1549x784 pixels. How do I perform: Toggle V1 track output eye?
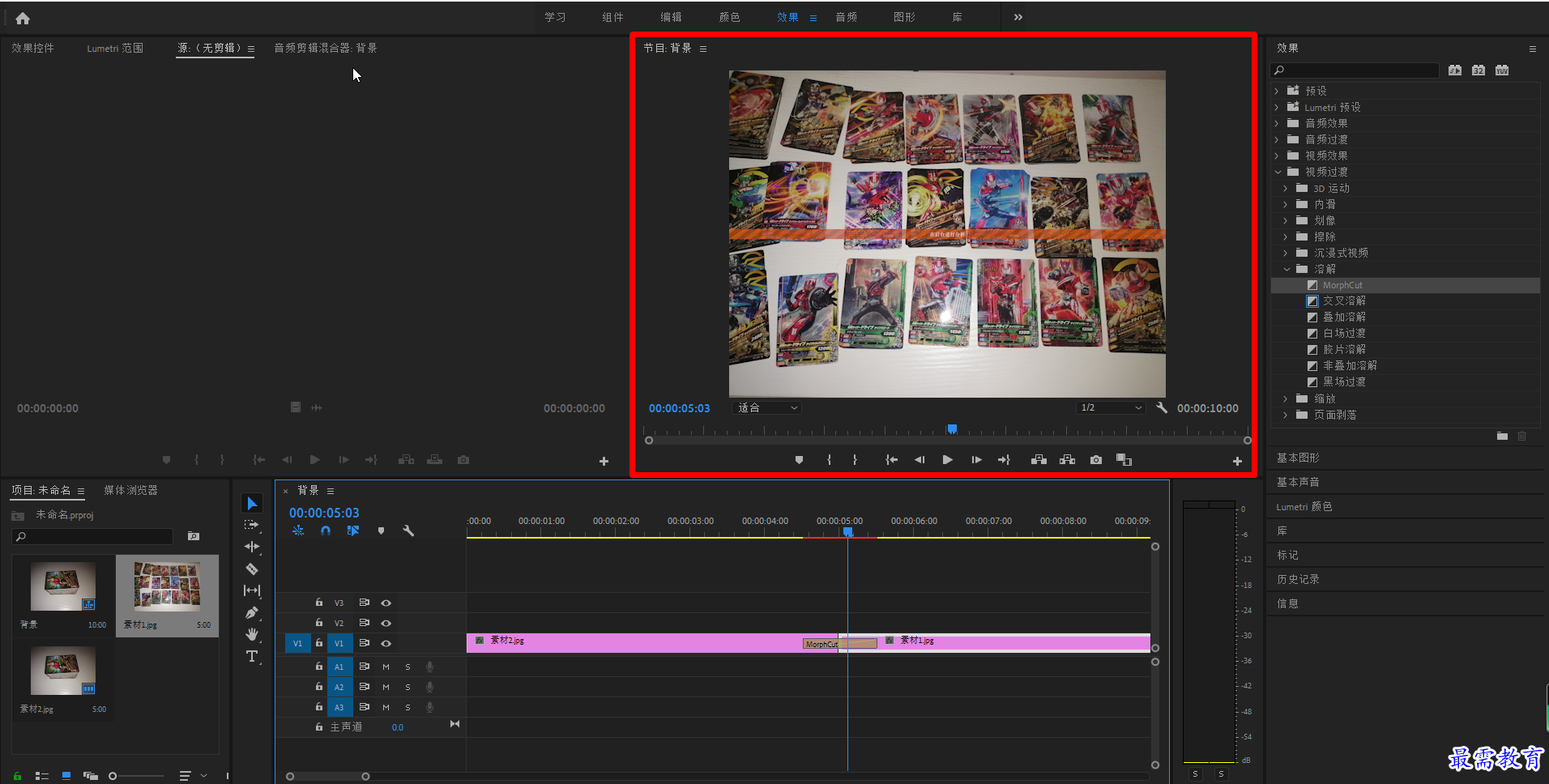coord(386,643)
